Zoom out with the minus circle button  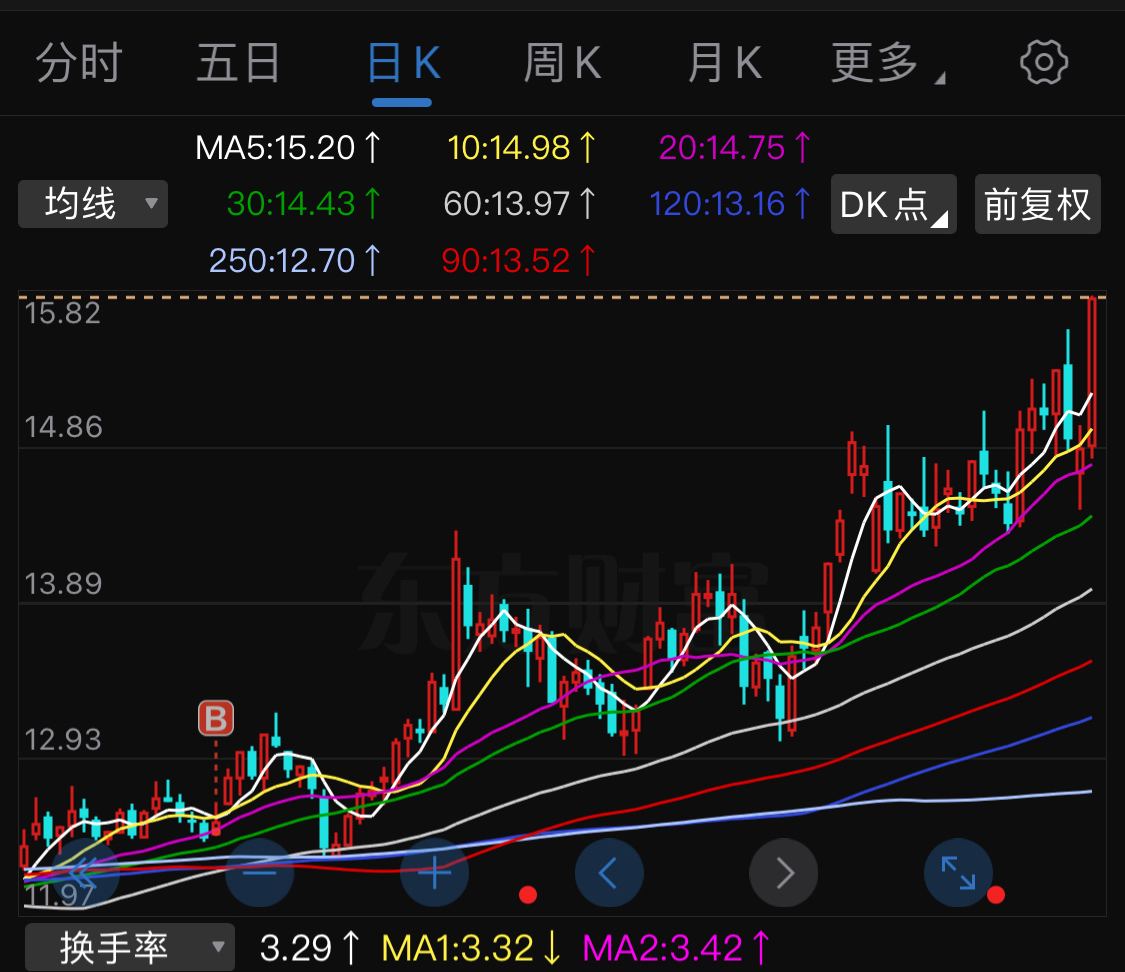pyautogui.click(x=260, y=873)
